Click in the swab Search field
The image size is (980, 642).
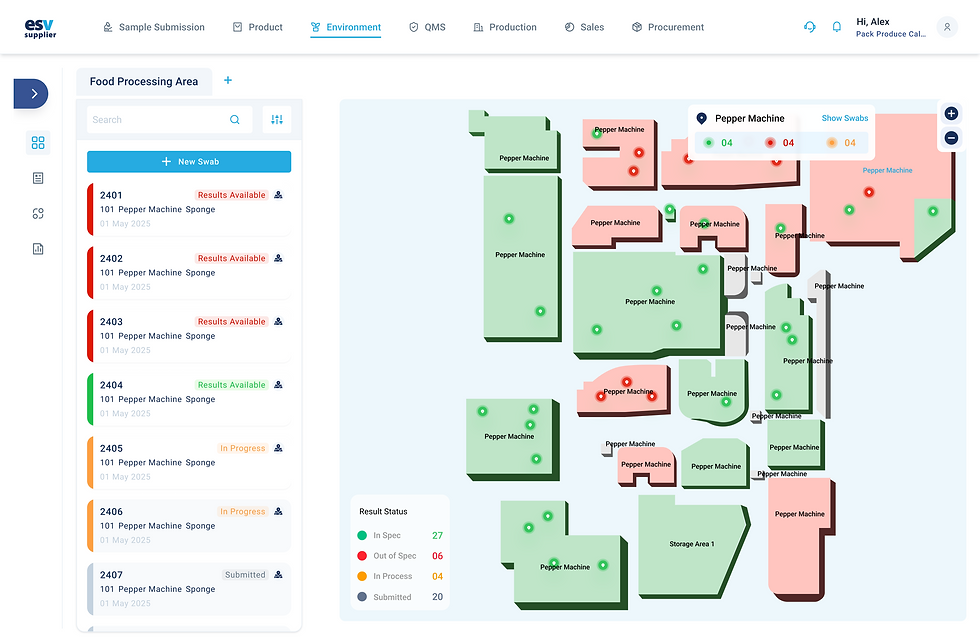point(169,119)
